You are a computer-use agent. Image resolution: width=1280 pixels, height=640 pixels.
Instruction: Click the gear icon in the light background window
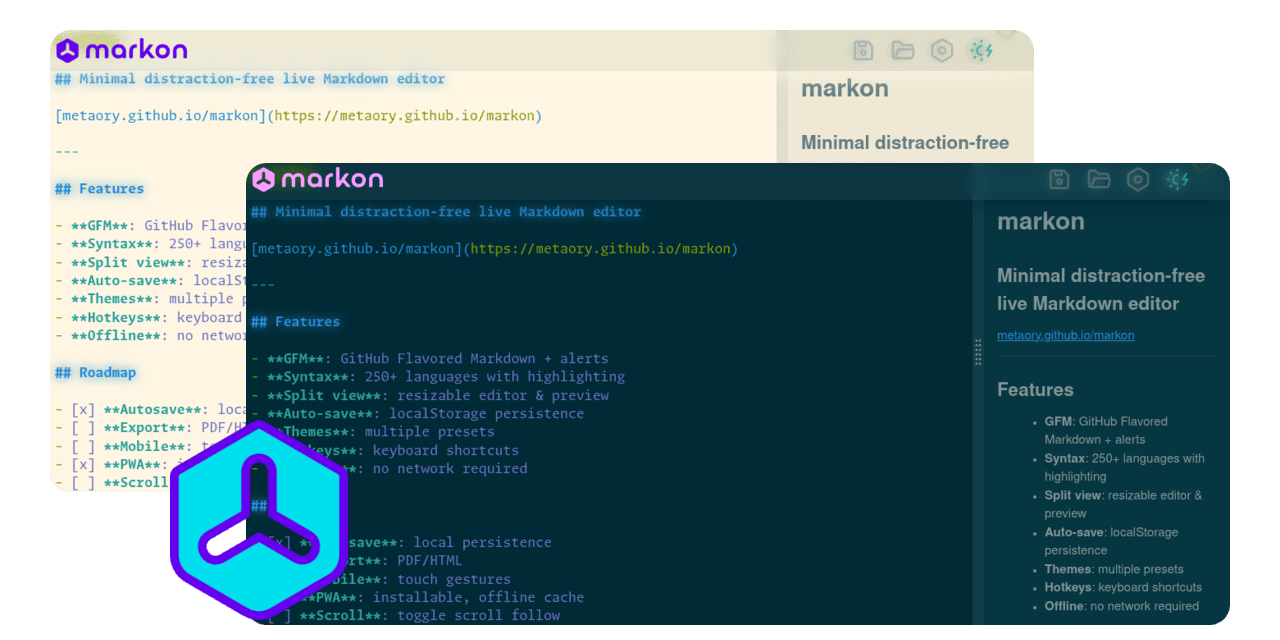click(x=941, y=50)
